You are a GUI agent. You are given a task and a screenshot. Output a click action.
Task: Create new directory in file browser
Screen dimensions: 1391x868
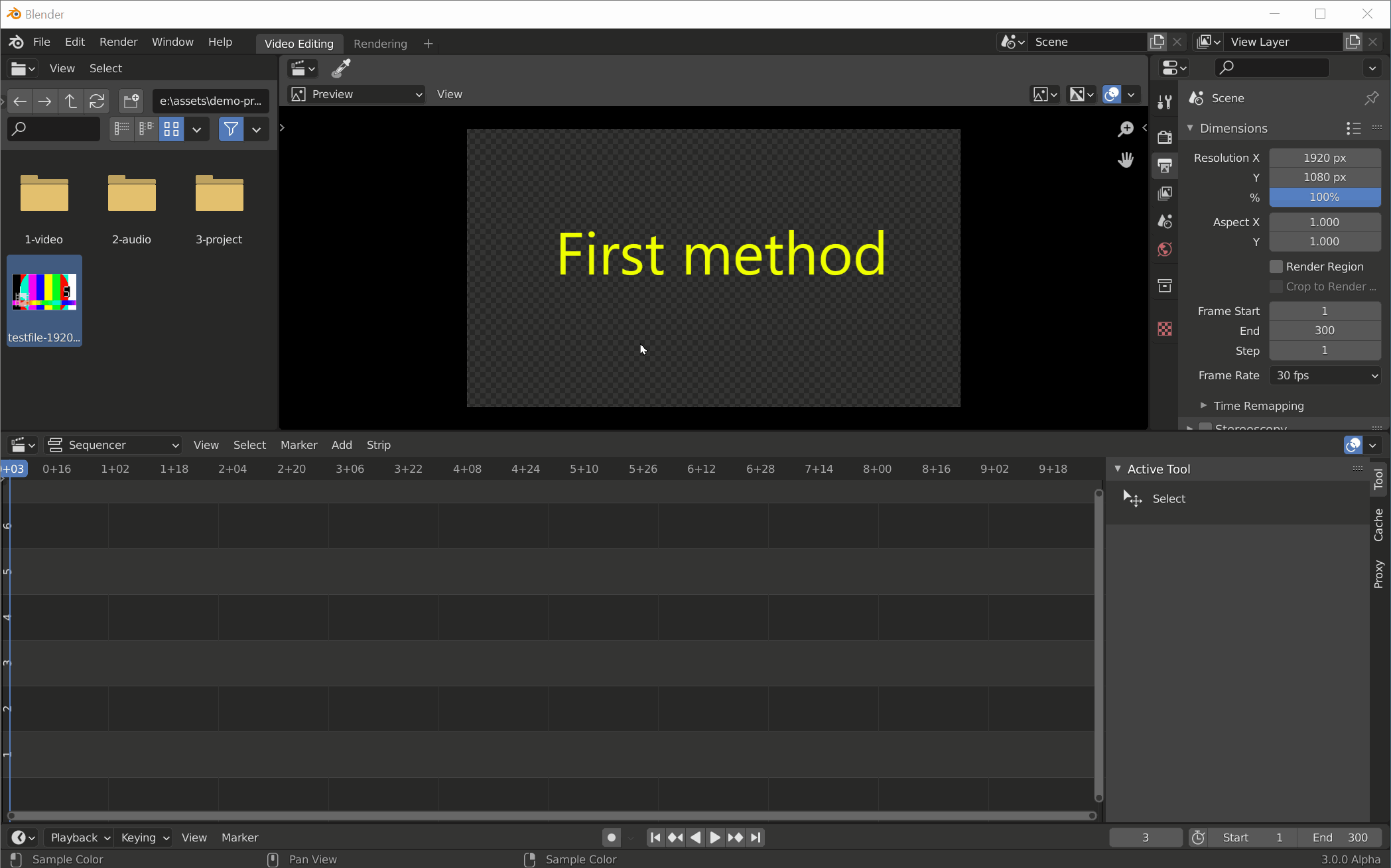click(131, 101)
